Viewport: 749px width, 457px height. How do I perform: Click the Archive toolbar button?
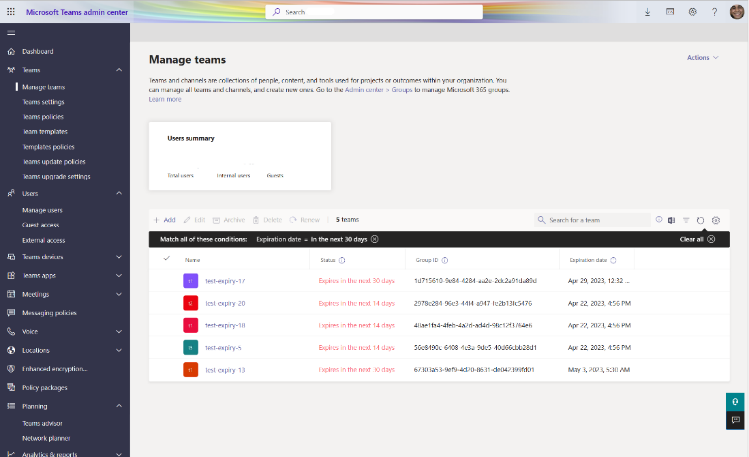point(229,220)
